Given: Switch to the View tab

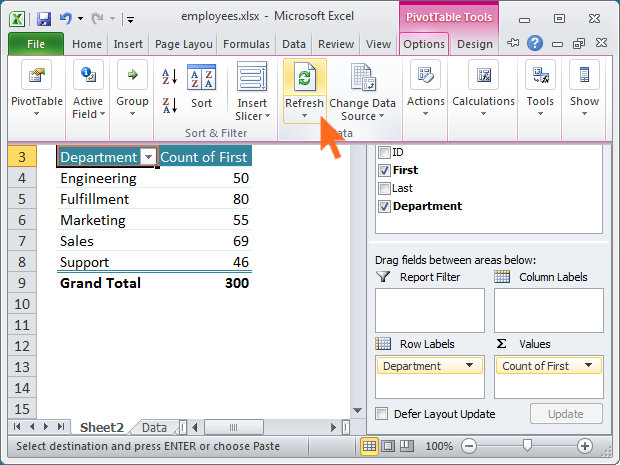Looking at the screenshot, I should 378,44.
